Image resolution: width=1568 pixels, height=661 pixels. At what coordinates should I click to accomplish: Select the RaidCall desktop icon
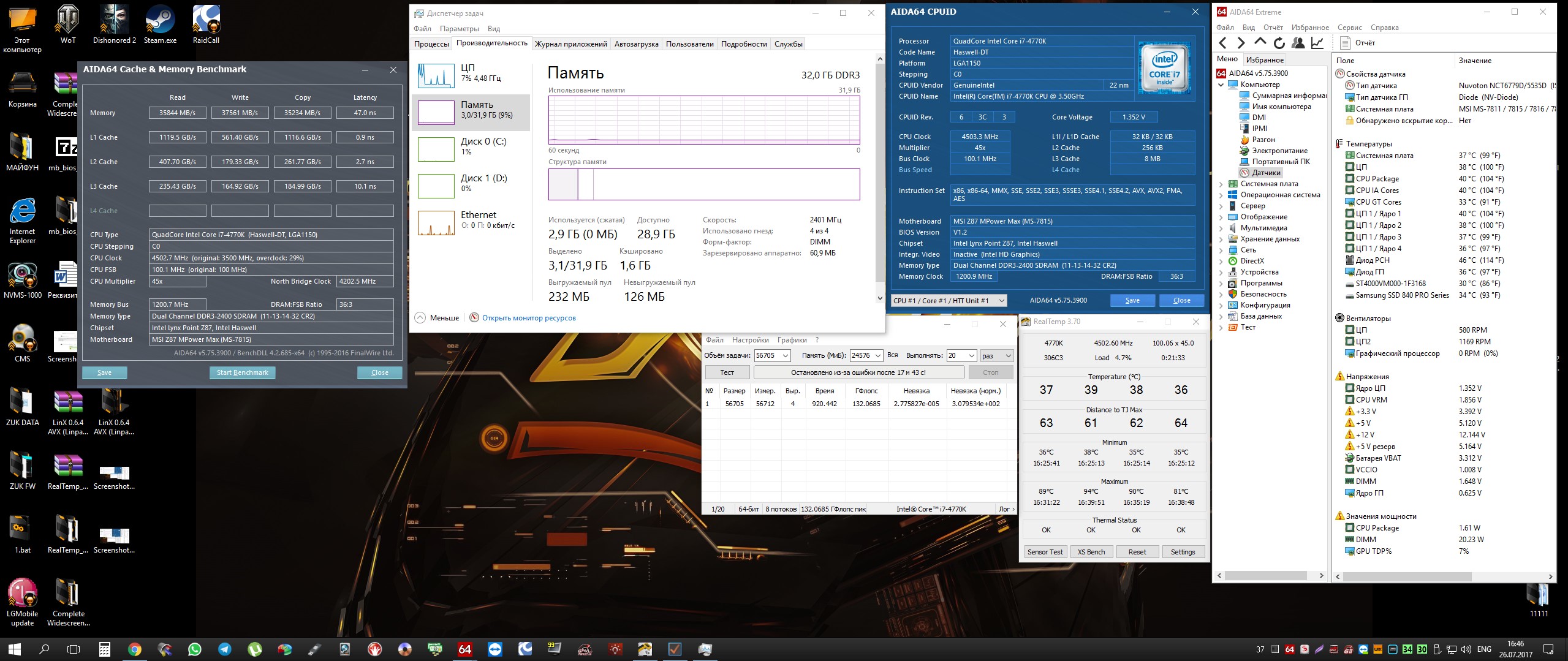click(x=206, y=25)
